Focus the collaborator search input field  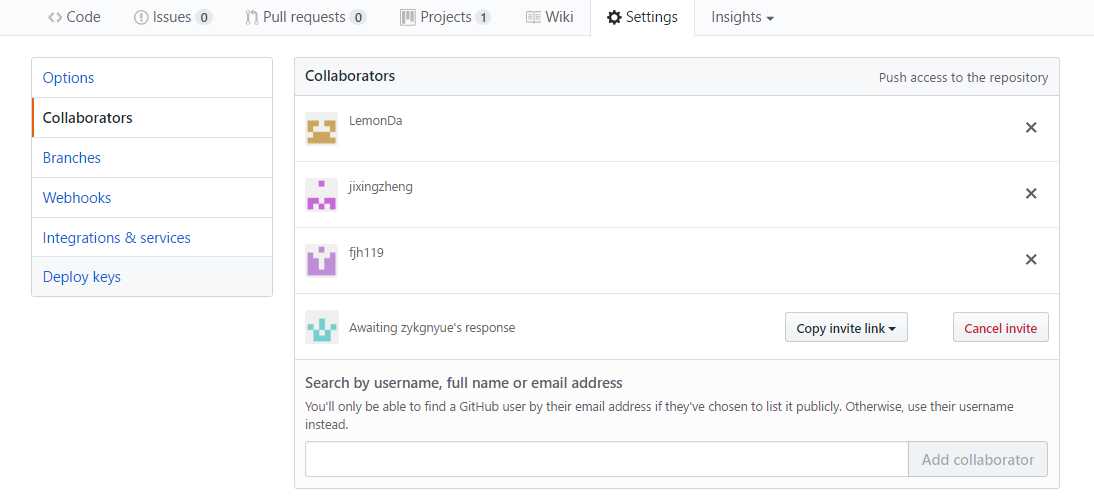coord(606,459)
